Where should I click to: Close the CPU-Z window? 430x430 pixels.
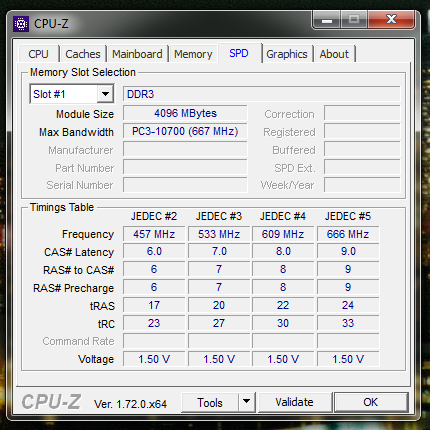(391, 19)
